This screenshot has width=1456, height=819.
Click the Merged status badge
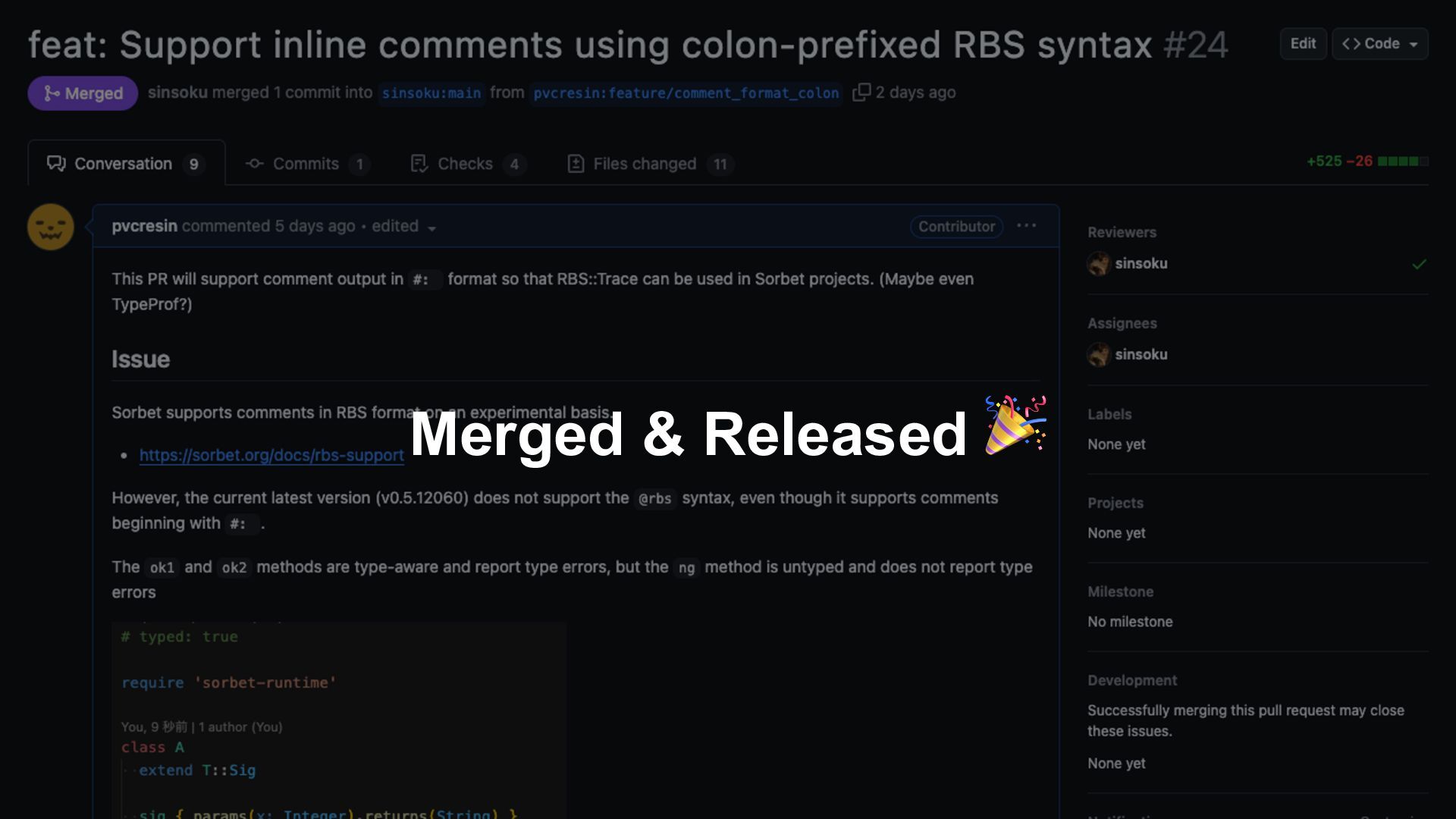click(83, 93)
